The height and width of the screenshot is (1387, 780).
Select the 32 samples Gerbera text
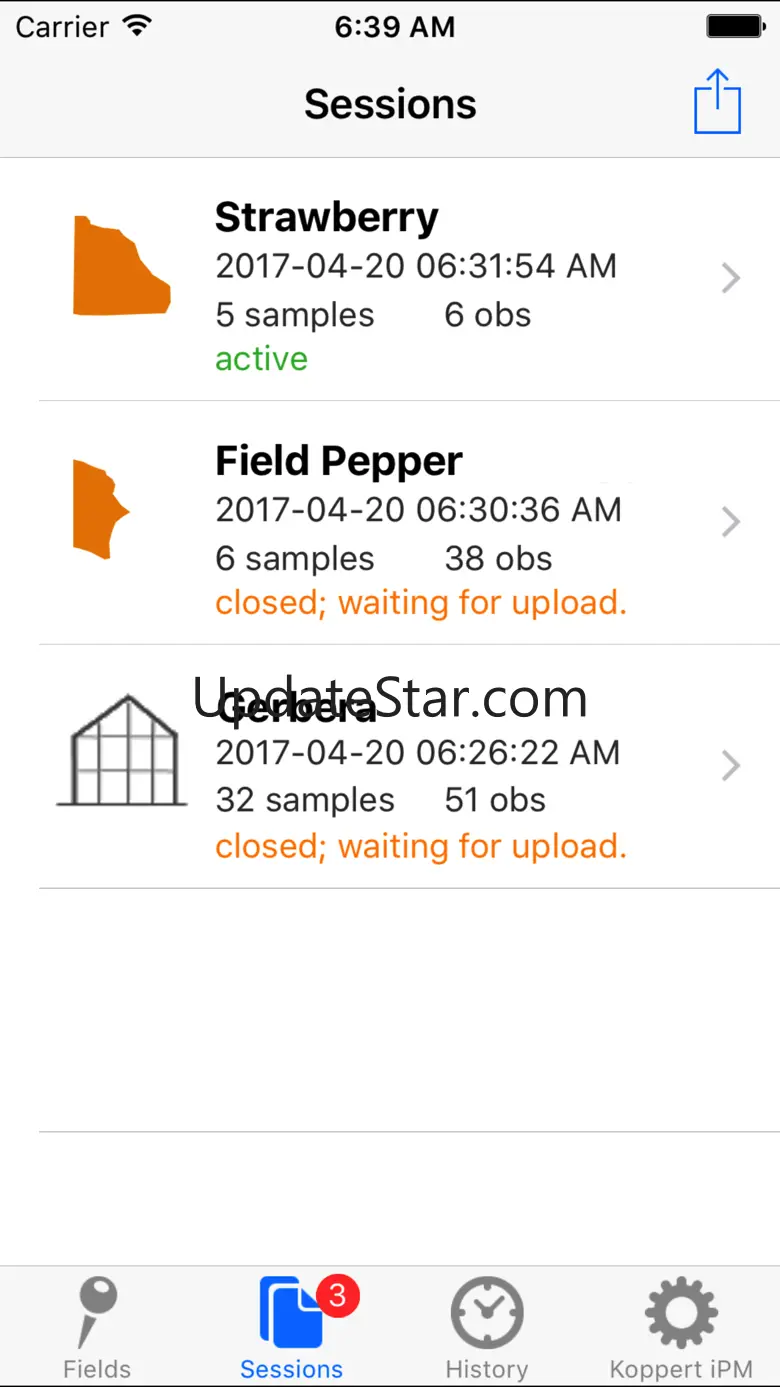305,800
